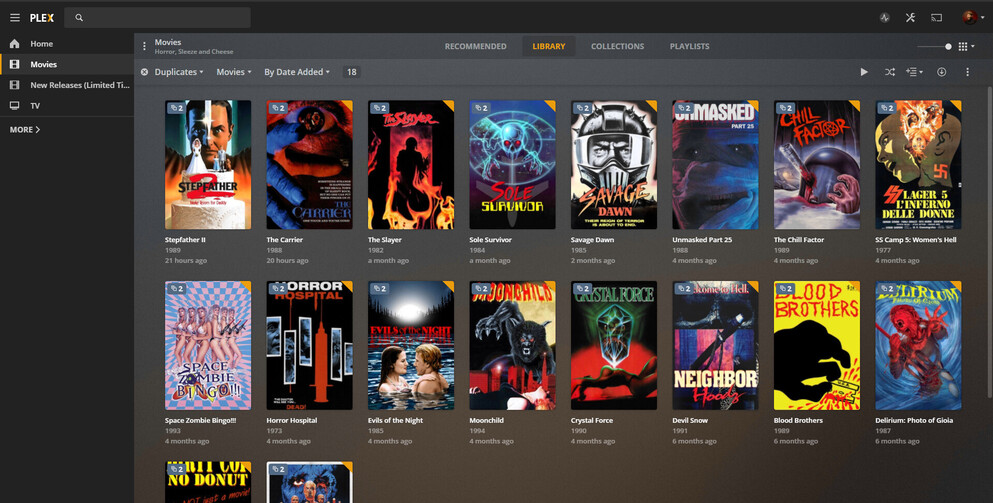993x503 pixels.
Task: Focus the top search field
Action: point(157,18)
